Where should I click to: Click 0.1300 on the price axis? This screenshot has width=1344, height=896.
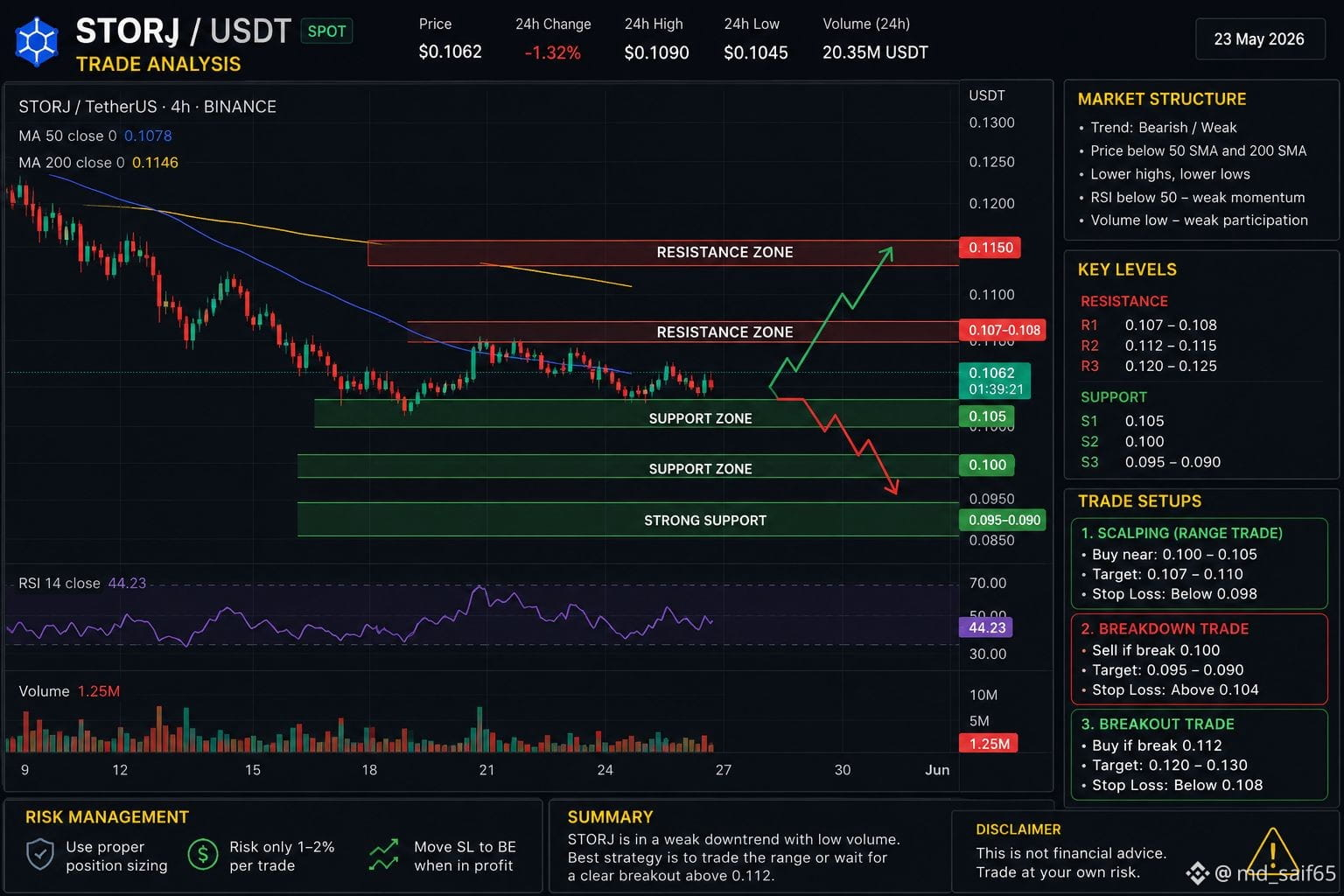(991, 122)
